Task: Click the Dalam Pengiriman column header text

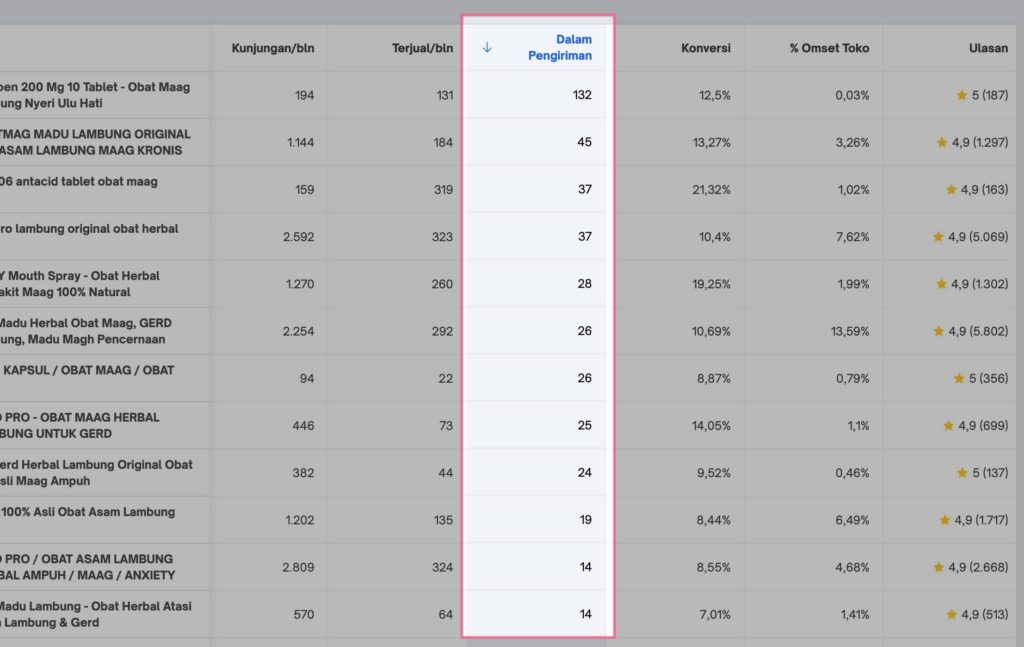Action: click(x=560, y=48)
